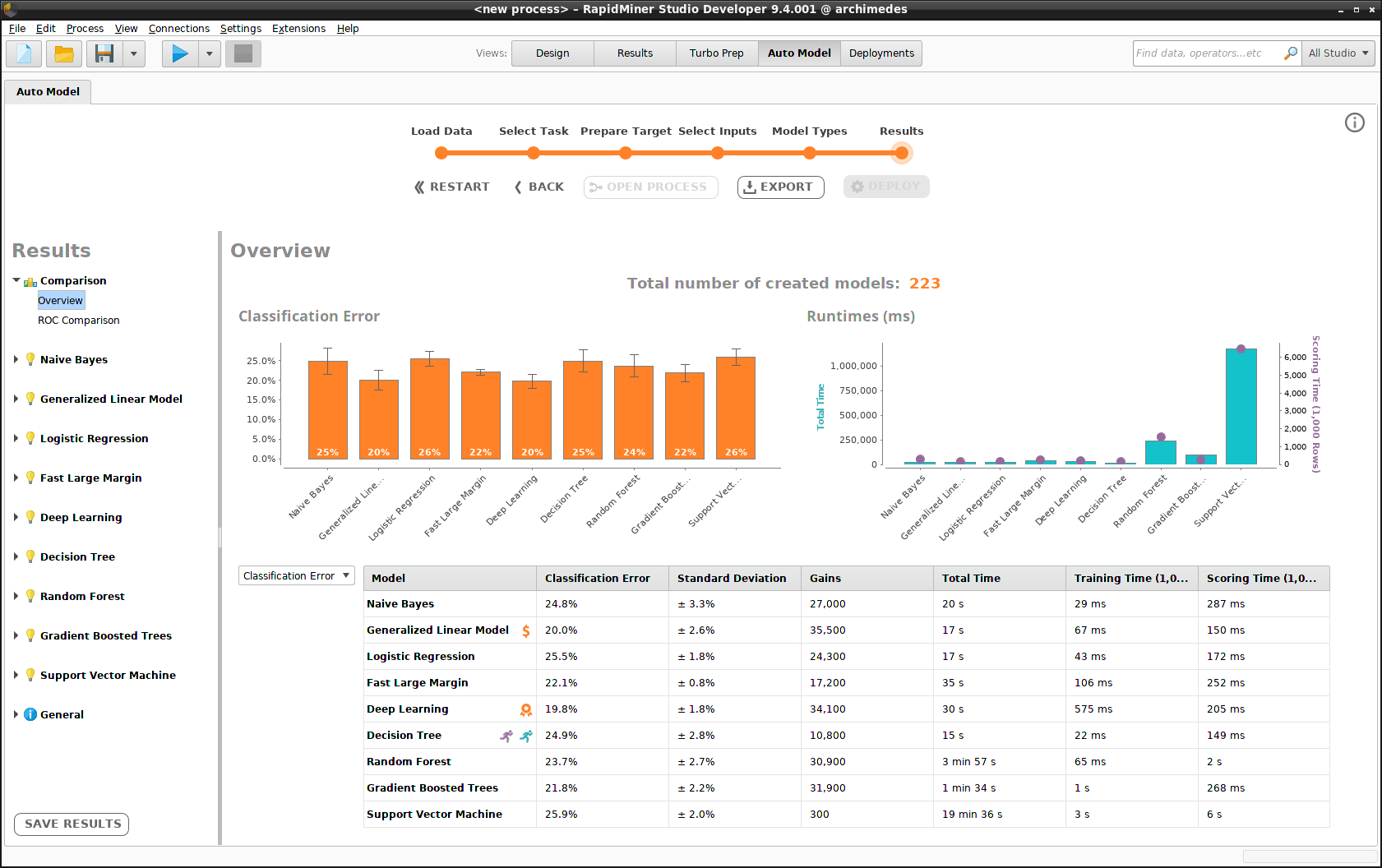Open the Classification Error criterion dropdown
The width and height of the screenshot is (1382, 868).
coord(296,576)
